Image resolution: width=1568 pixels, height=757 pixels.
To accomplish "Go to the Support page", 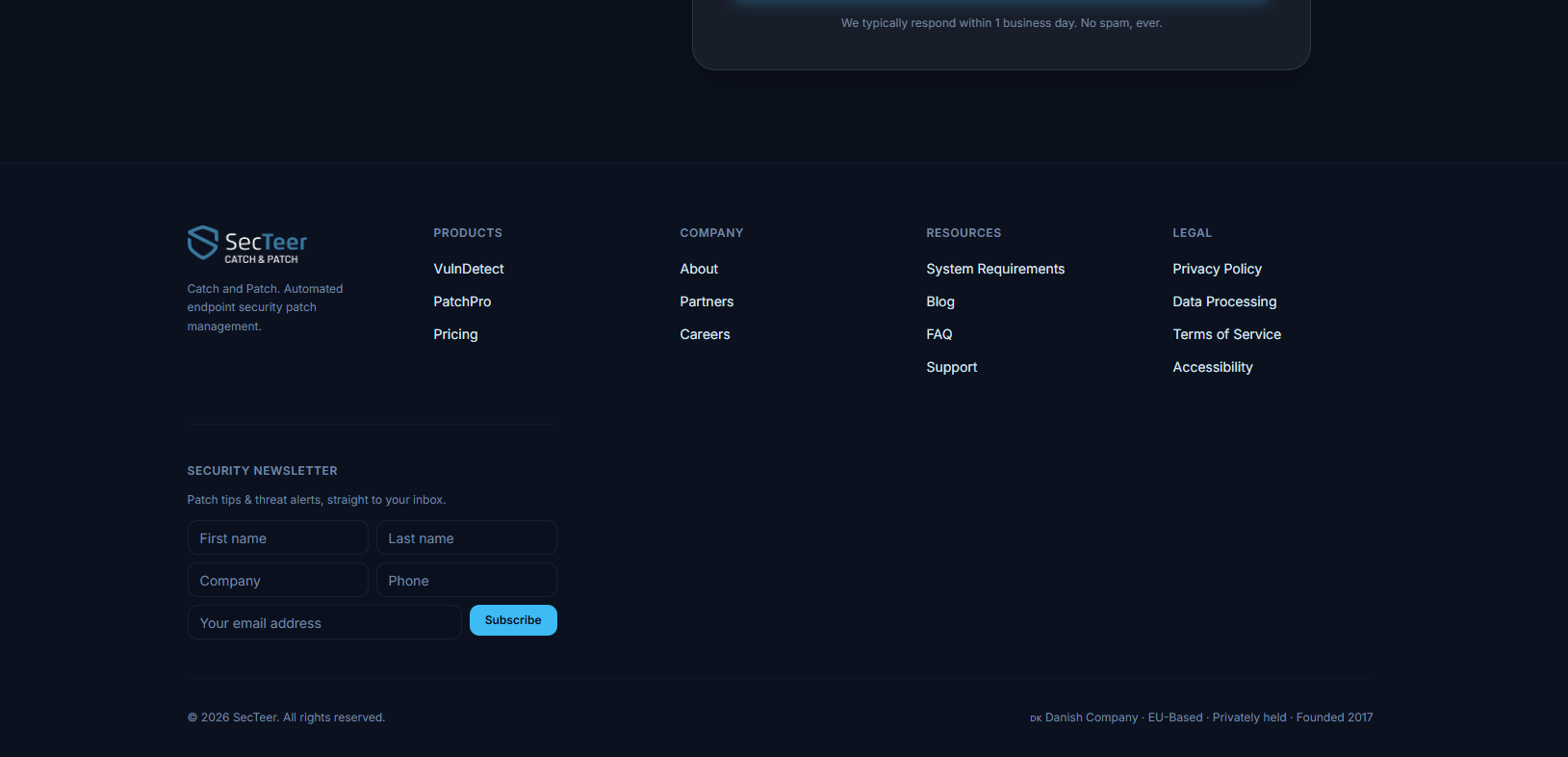I will point(952,367).
